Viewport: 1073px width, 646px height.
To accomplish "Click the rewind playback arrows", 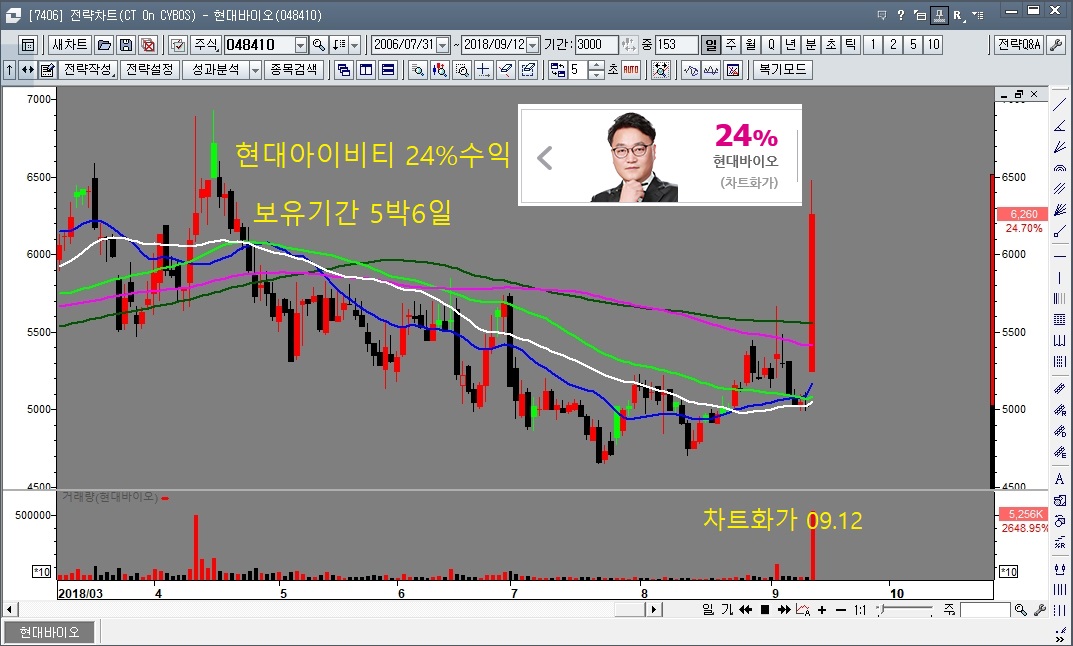I will tap(745, 610).
